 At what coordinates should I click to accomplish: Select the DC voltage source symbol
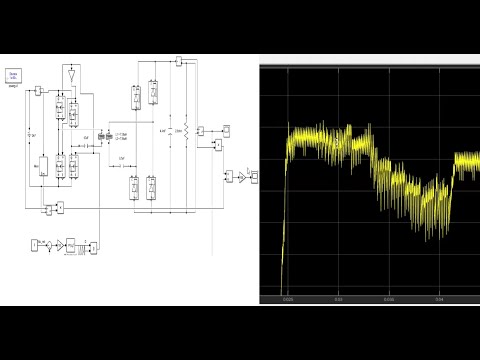[30, 135]
